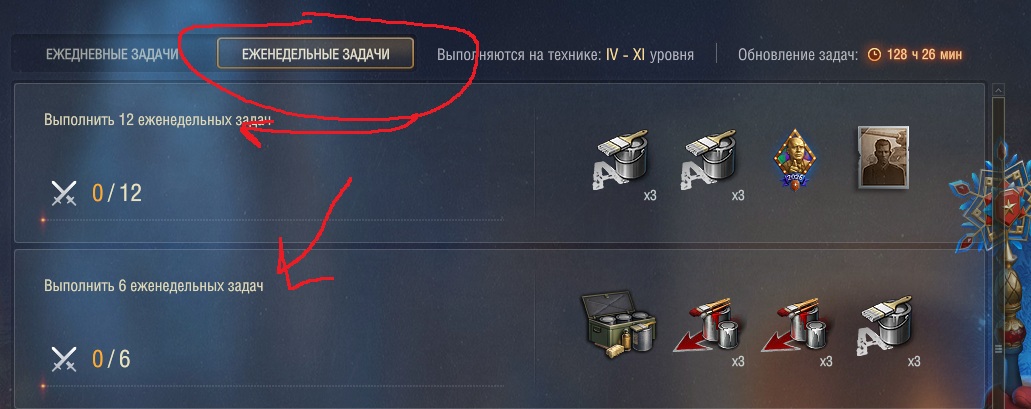
Task: Open the 2026 medal reward icon
Action: click(794, 160)
